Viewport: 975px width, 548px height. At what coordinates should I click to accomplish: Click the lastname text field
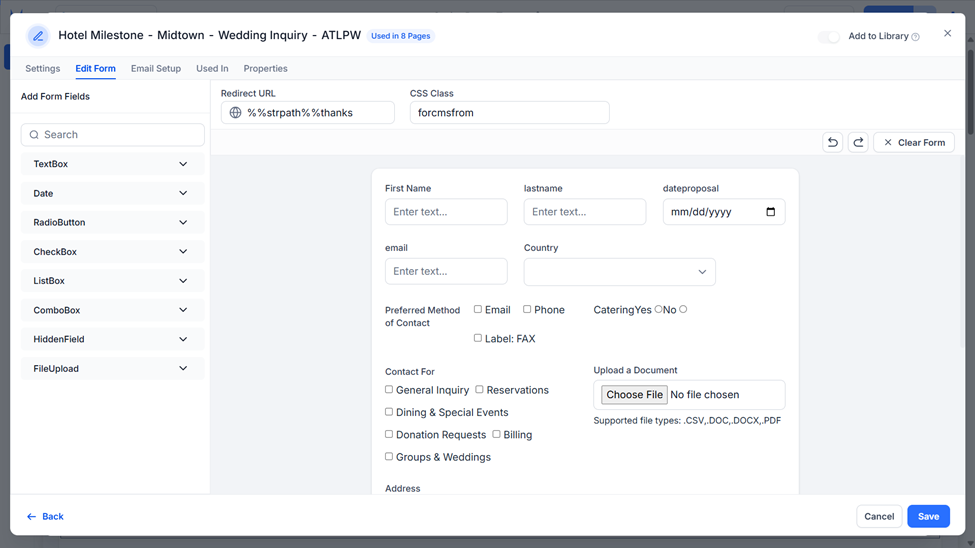point(585,211)
